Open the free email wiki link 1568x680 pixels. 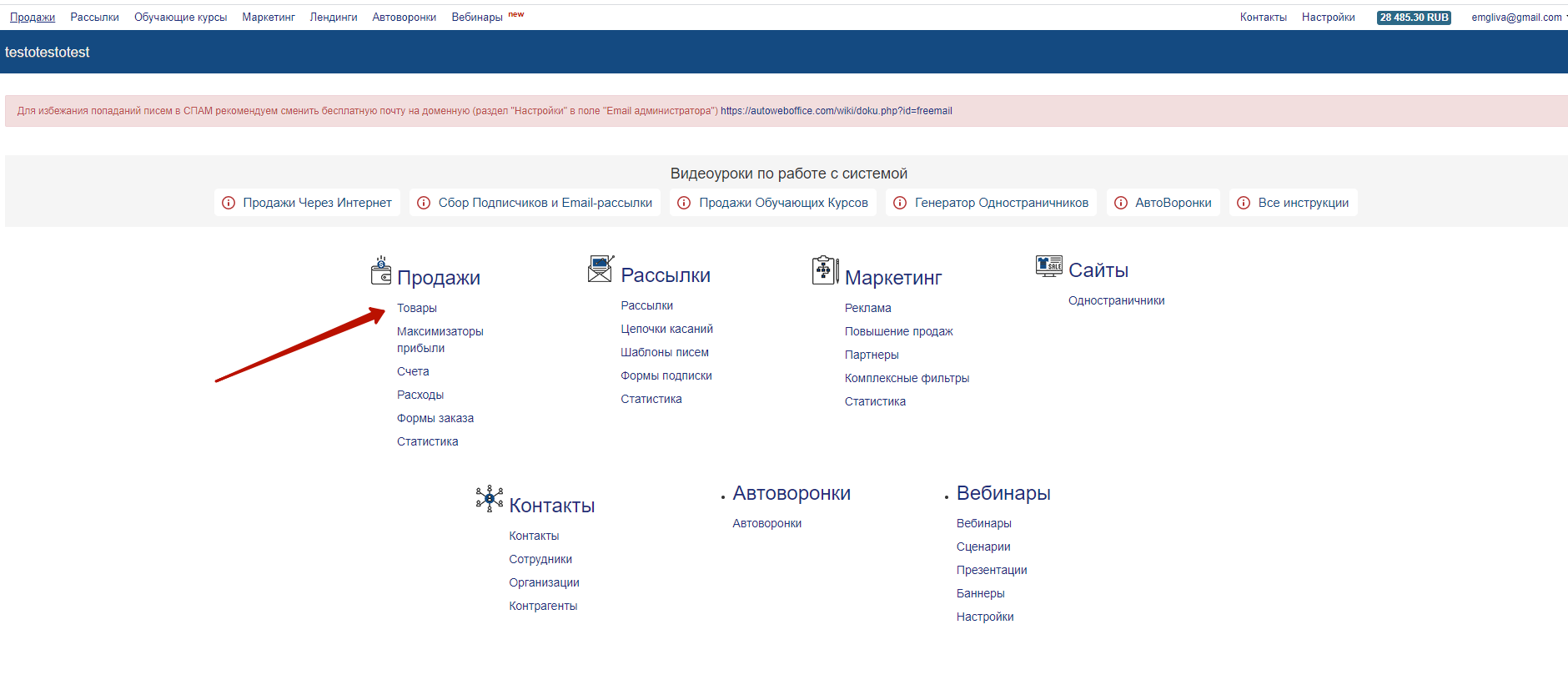(x=836, y=111)
